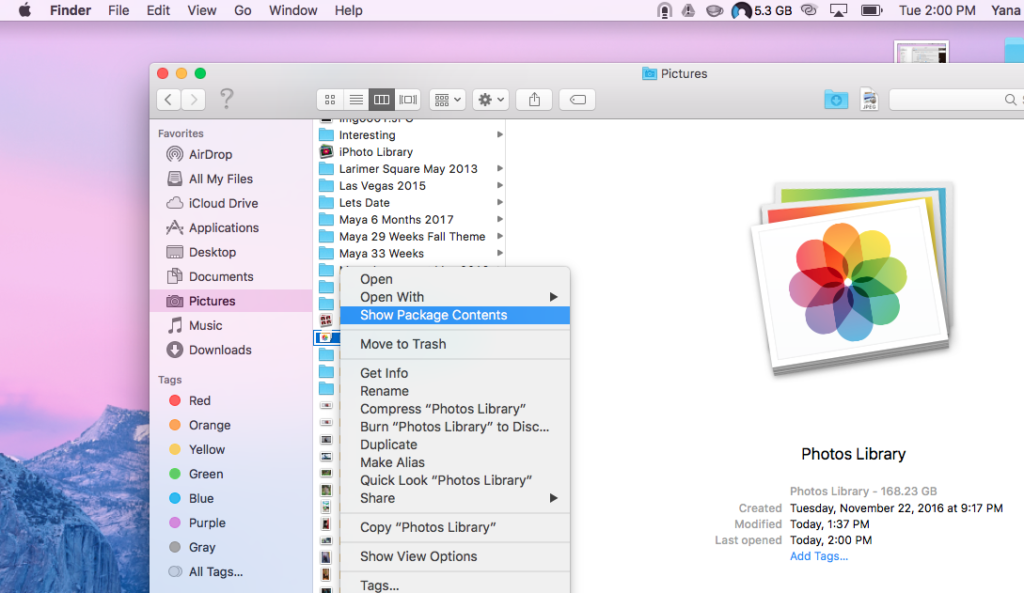Expand the Lets Date folder
Screen dimensions: 1024x593
coord(500,202)
